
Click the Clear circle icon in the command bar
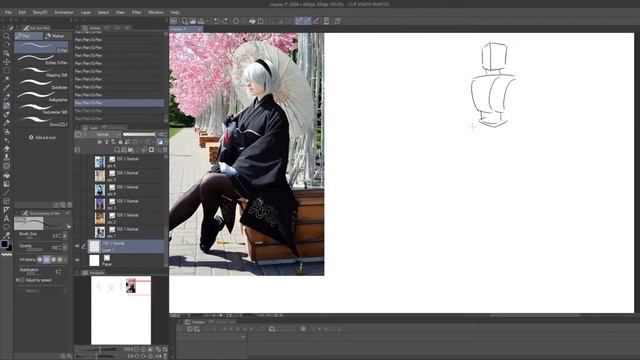click(236, 21)
